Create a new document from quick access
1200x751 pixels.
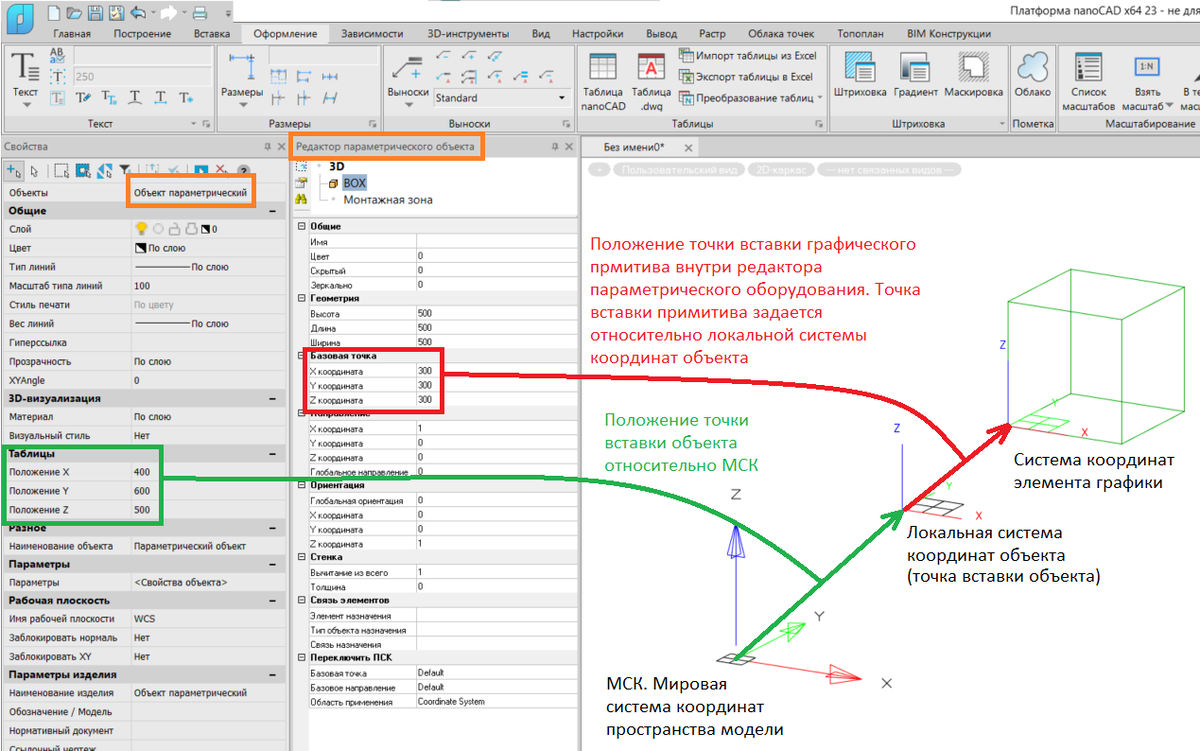coord(53,14)
